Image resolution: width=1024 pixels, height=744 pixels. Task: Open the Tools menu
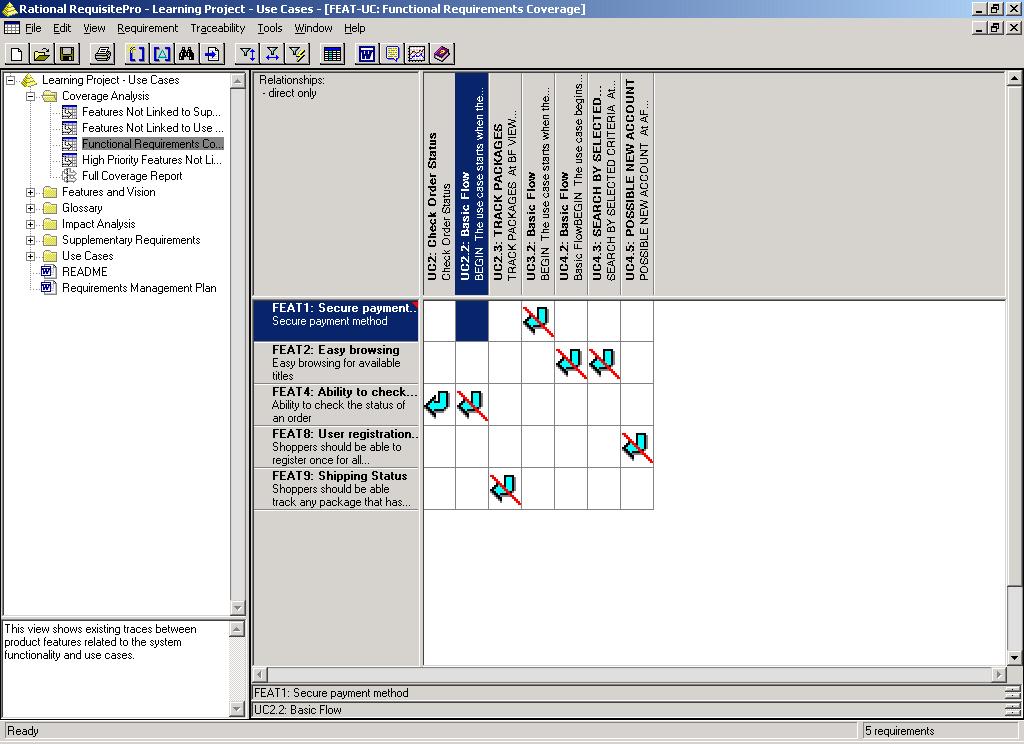(270, 28)
